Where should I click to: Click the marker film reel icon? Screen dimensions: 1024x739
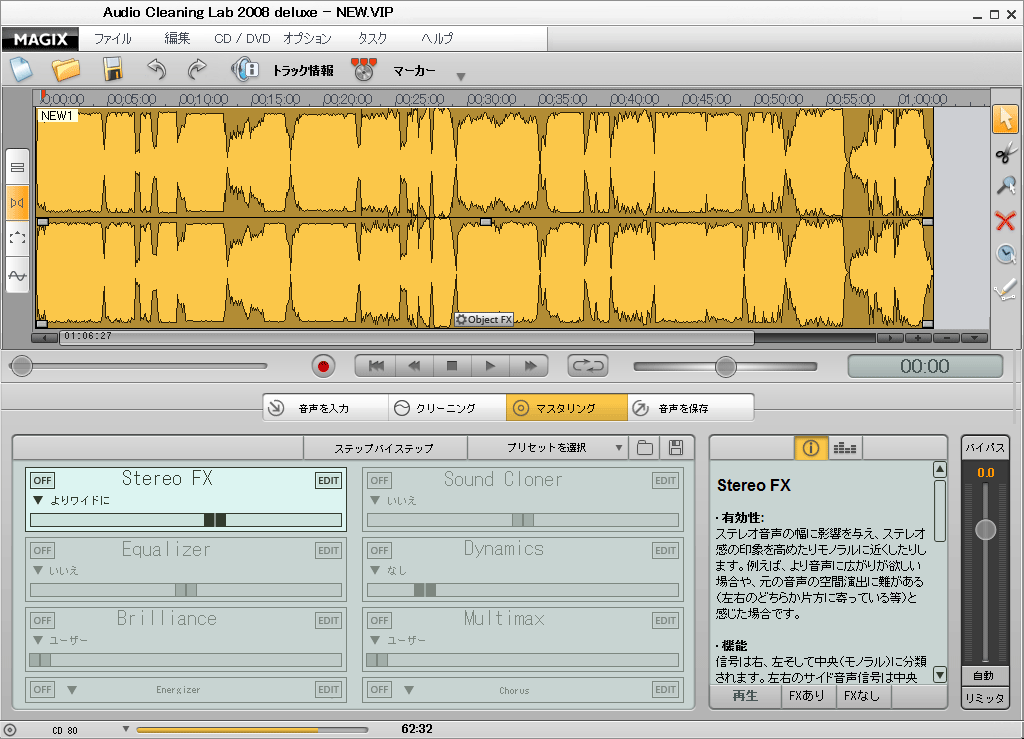pos(364,69)
